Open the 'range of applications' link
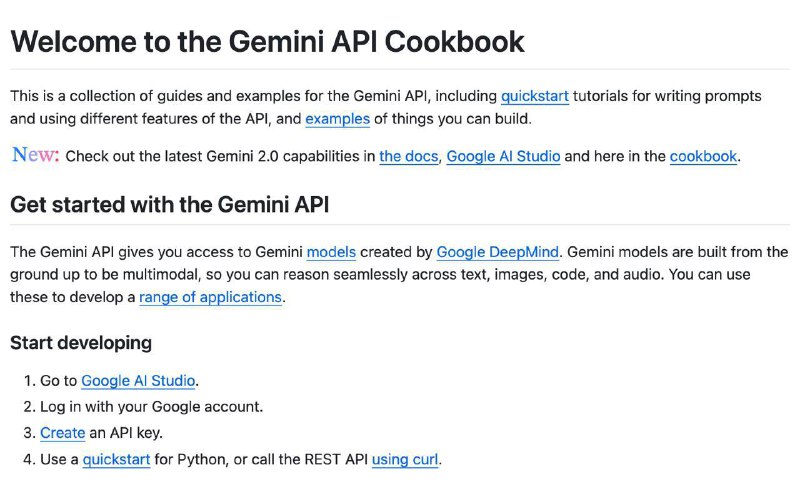This screenshot has width=800, height=484. 210,297
